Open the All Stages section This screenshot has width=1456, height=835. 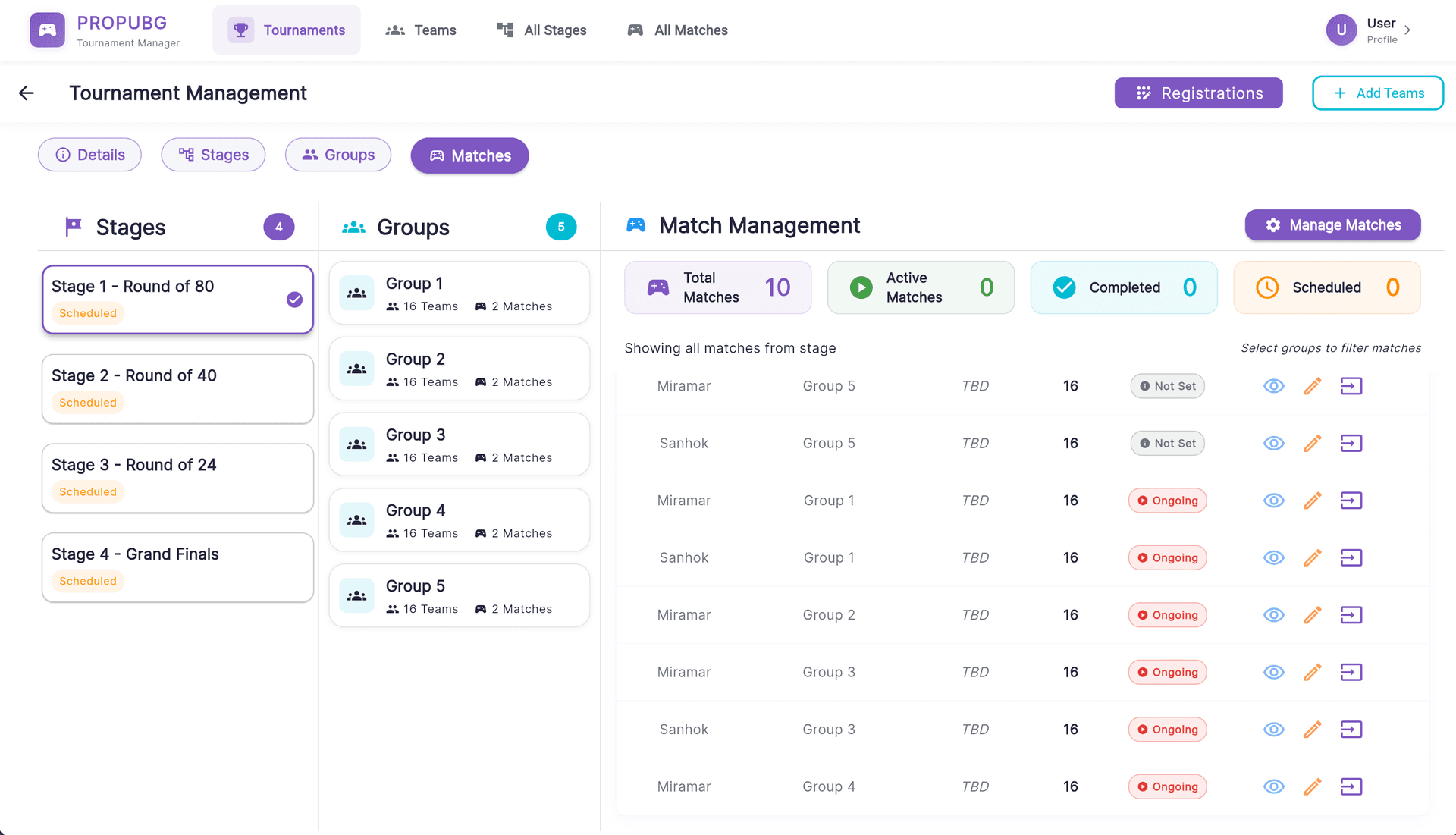tap(541, 30)
